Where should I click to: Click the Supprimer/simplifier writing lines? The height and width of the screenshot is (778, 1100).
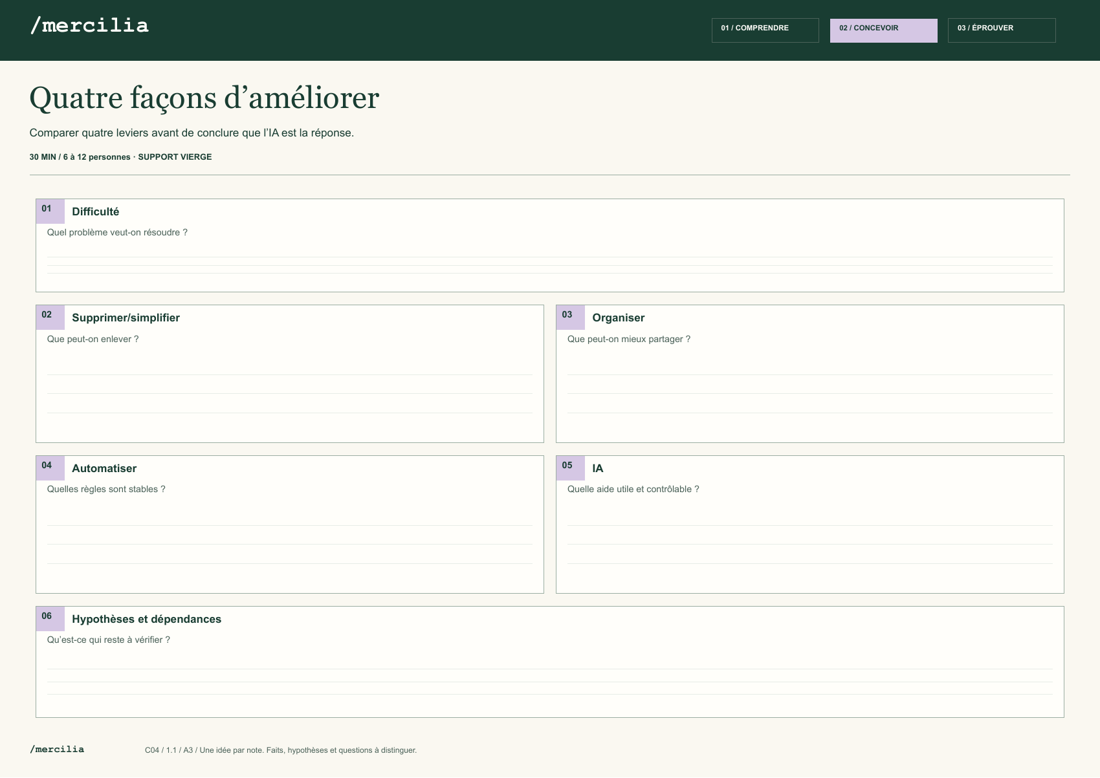(x=290, y=394)
